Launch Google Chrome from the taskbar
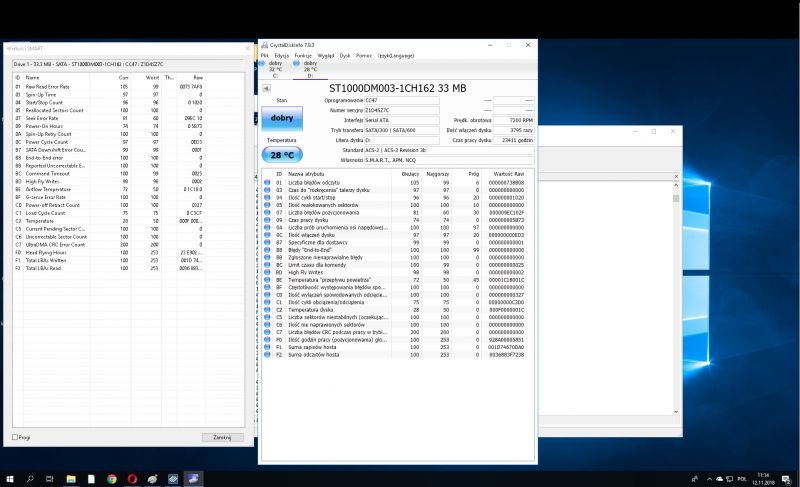Viewport: 800px width, 487px height. 112,479
